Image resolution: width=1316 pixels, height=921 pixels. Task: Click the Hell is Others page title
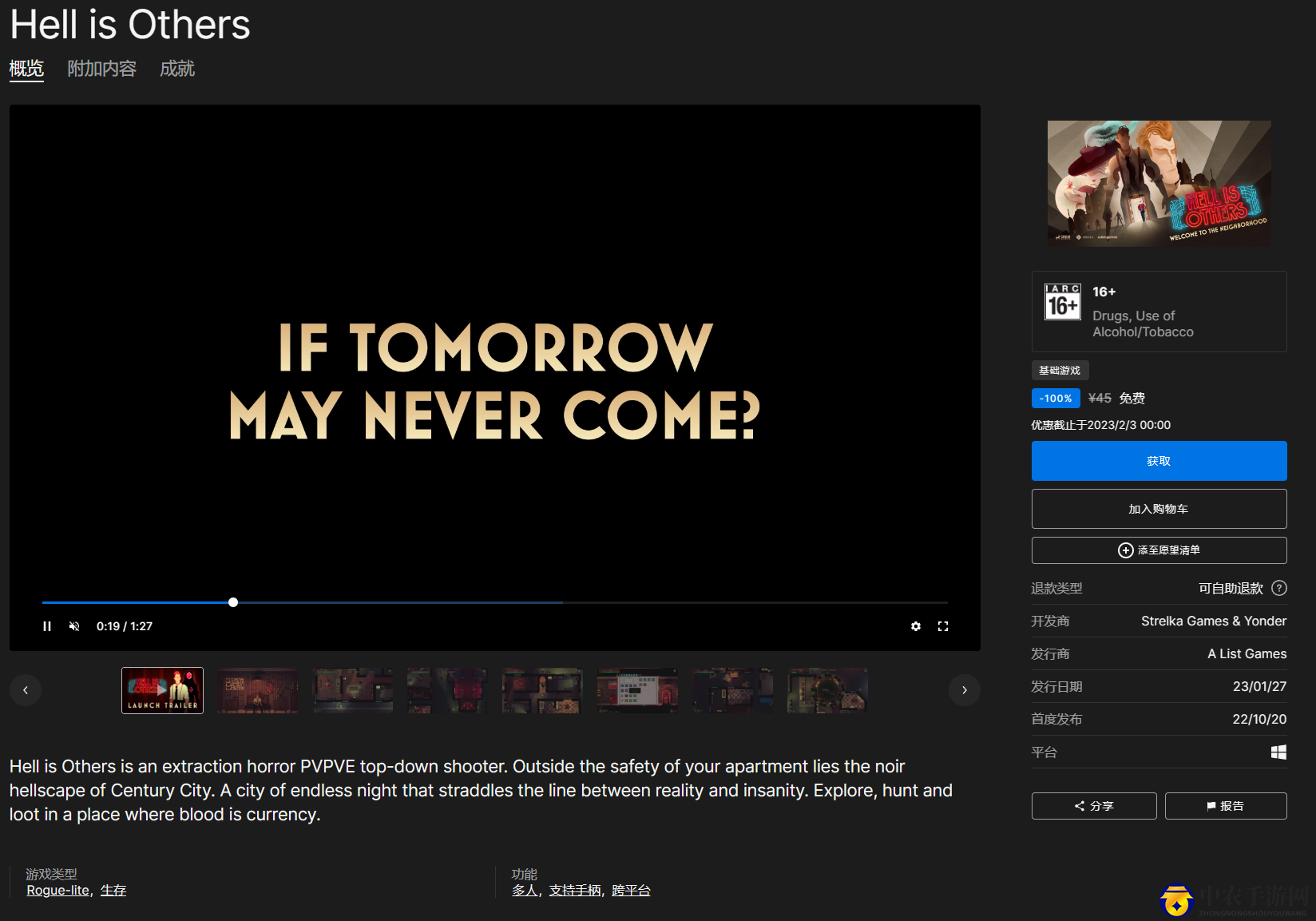(130, 25)
